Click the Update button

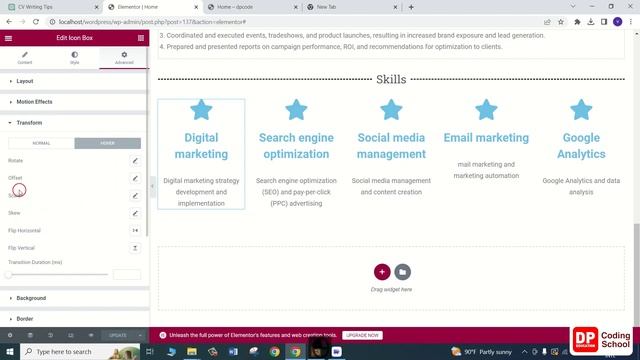click(118, 335)
